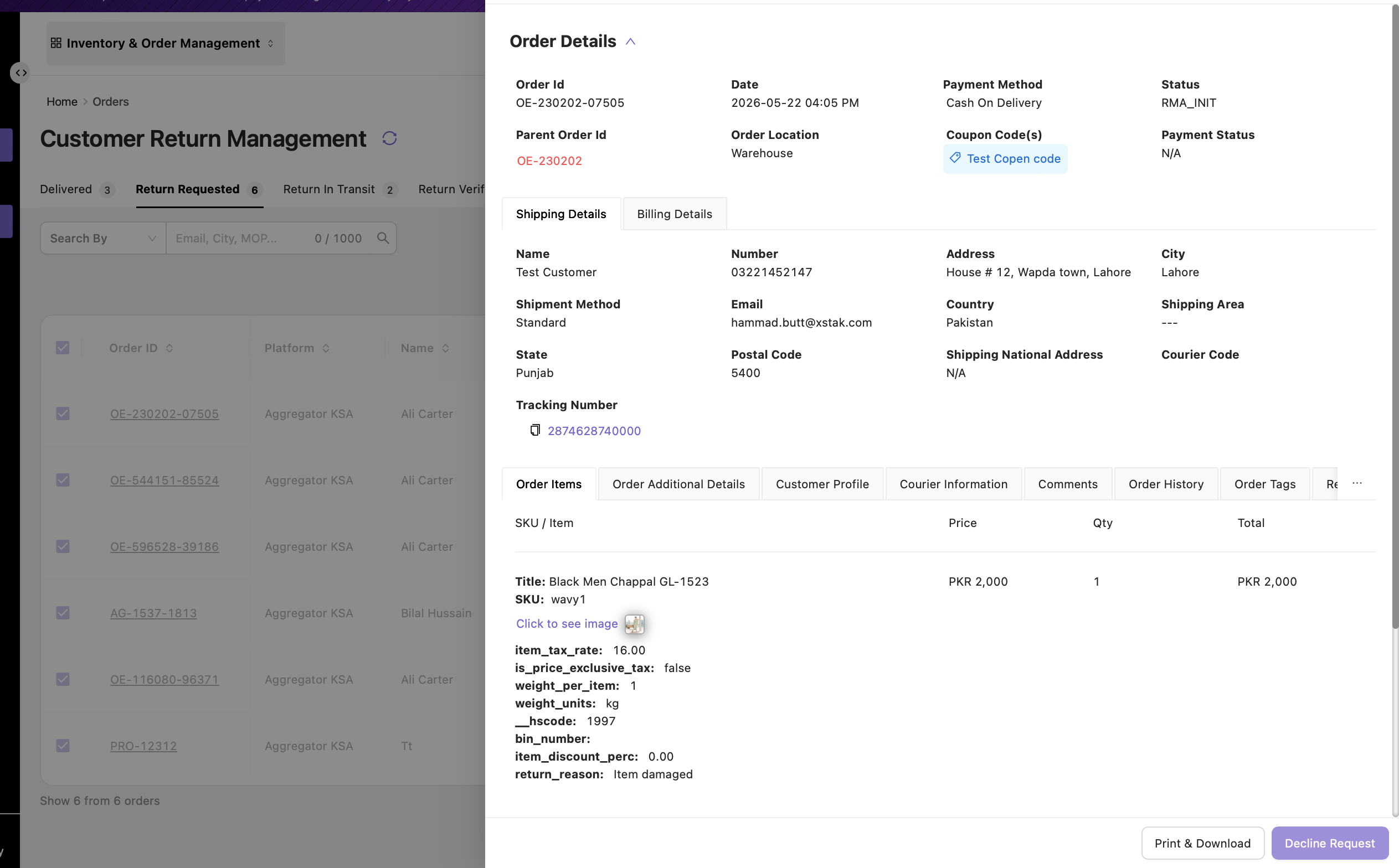Click the Order ID column sort icon
This screenshot has width=1399, height=868.
[x=169, y=348]
